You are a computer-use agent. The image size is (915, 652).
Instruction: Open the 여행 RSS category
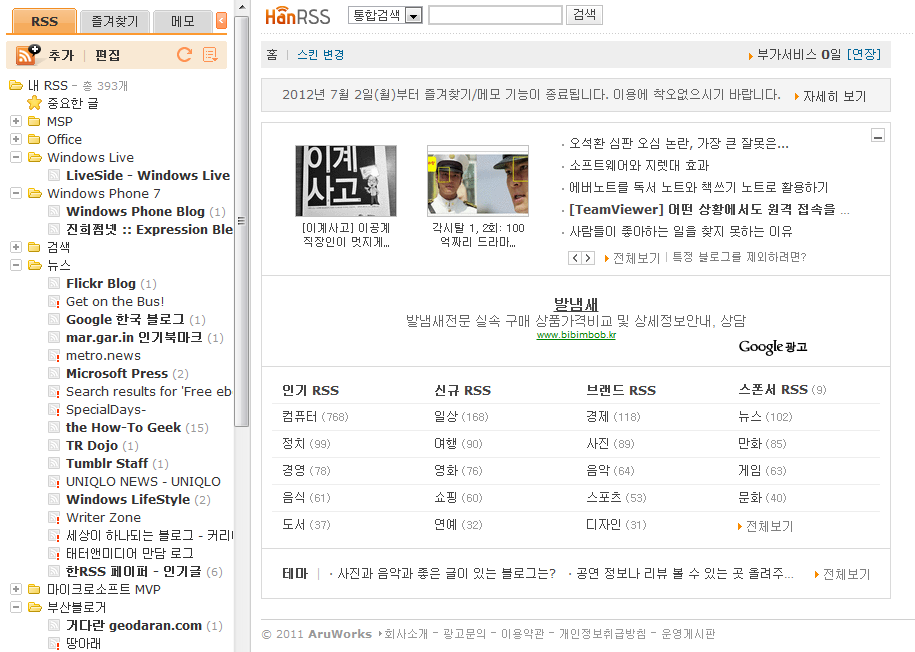point(445,444)
